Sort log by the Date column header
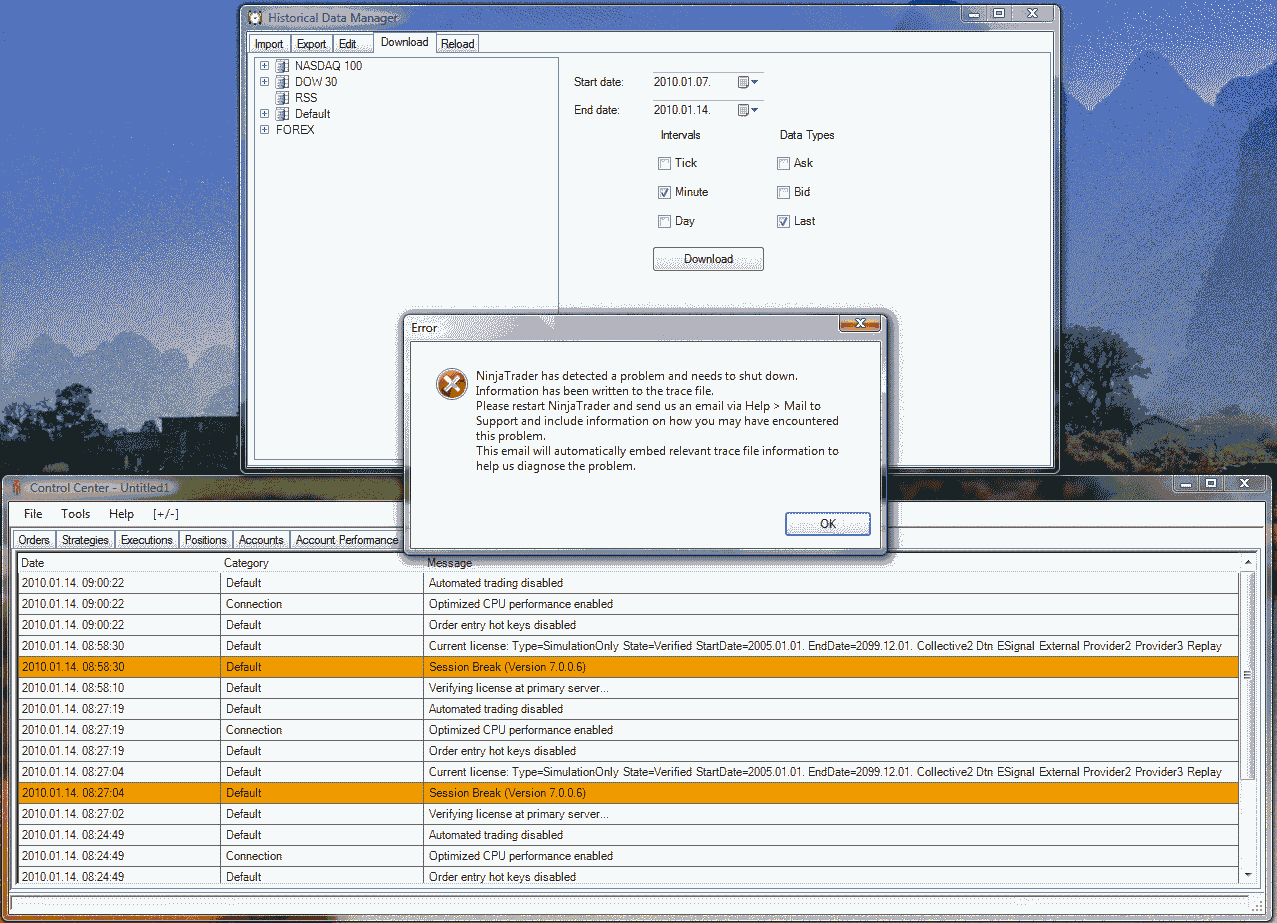 [x=119, y=563]
